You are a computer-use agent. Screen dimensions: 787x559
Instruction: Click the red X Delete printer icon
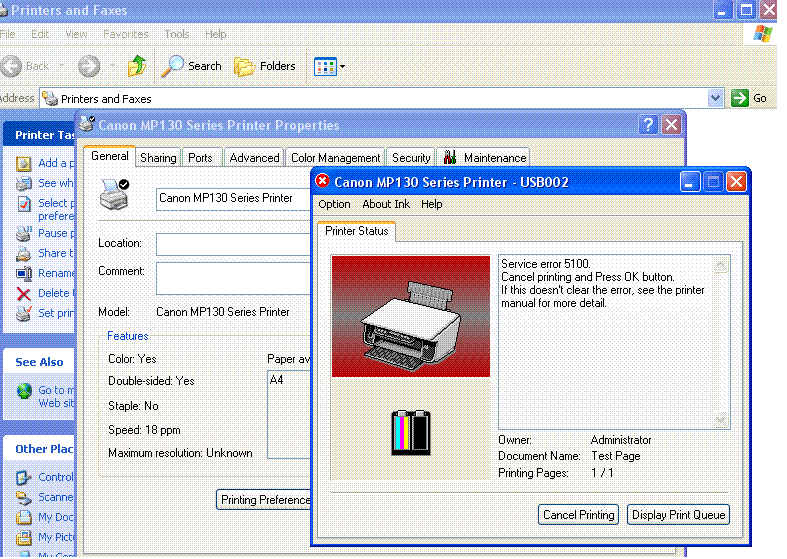24,294
